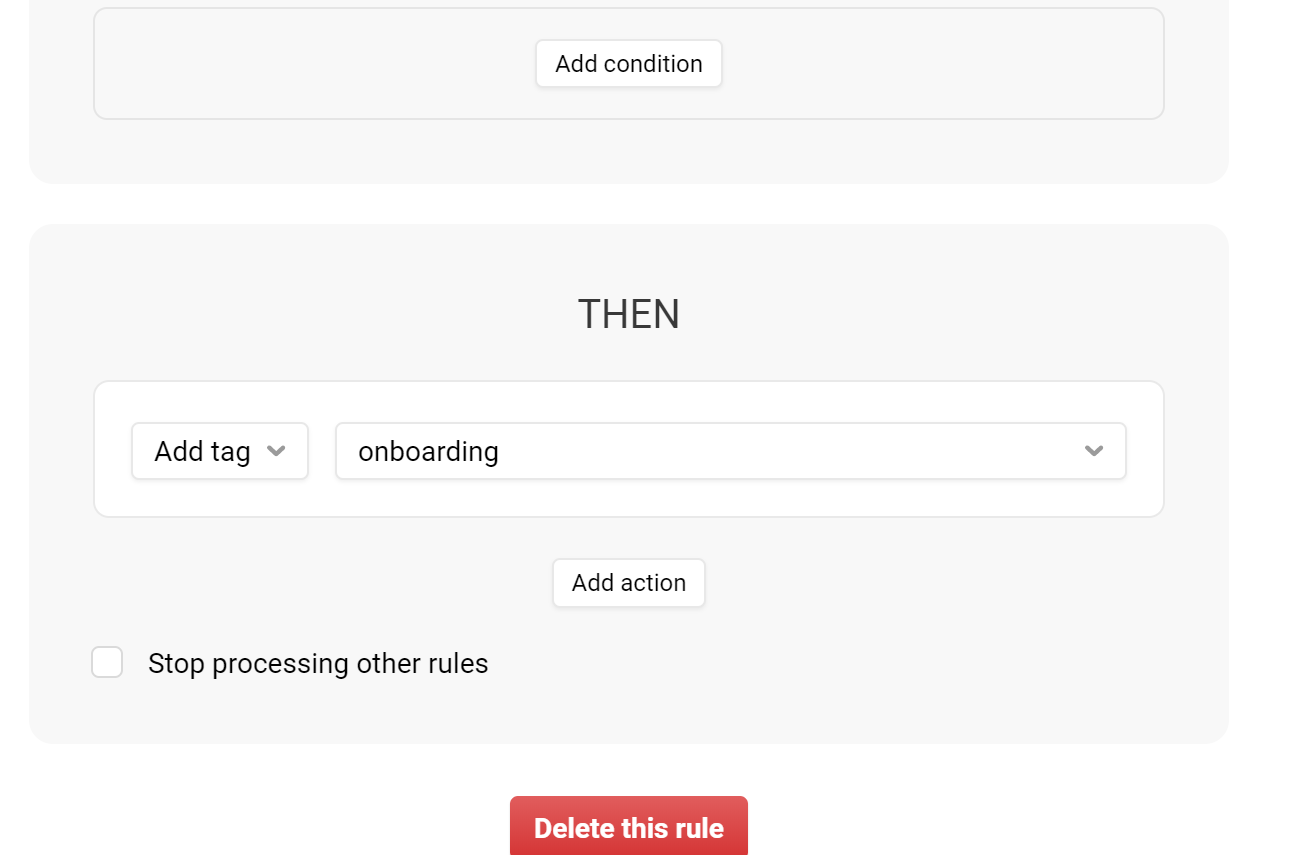Screen dimensions: 1292x855
Task: Enable Stop processing other rules checkbox
Action: click(107, 662)
